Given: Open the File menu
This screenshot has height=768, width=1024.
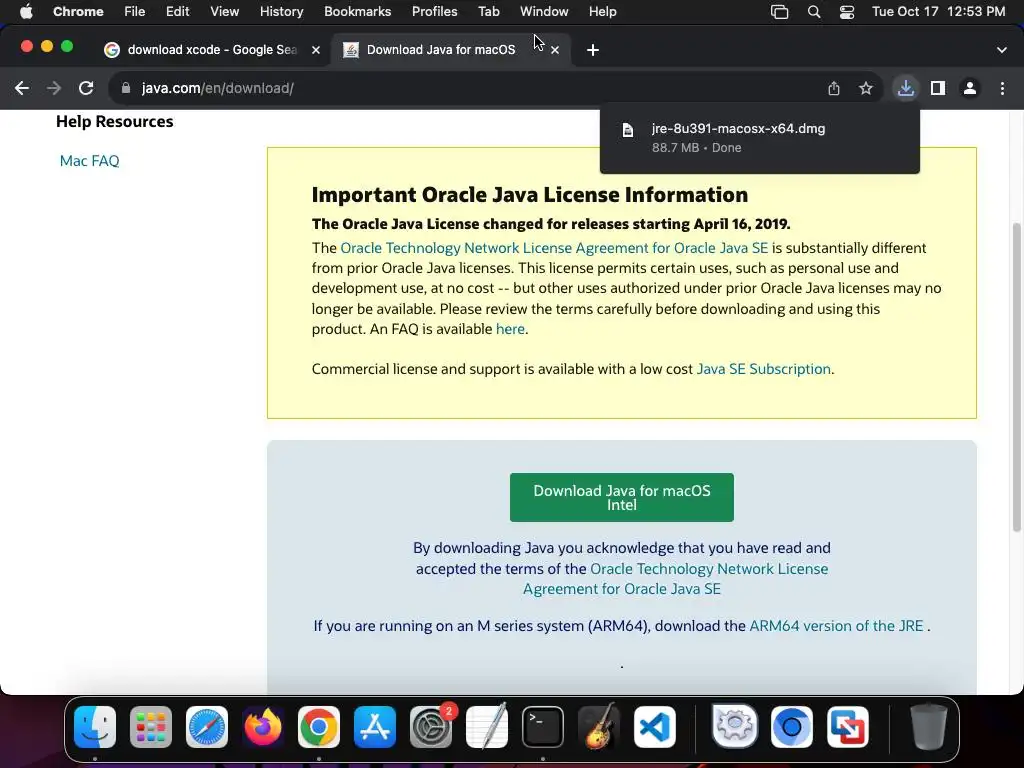Looking at the screenshot, I should [135, 12].
